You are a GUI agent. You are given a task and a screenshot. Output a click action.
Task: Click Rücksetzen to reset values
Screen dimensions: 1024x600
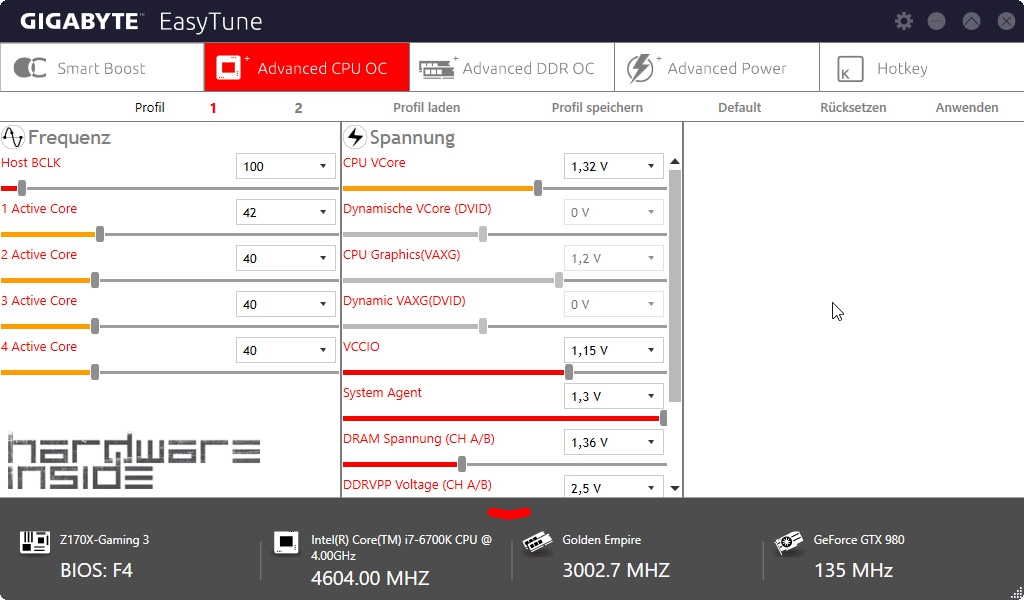[853, 108]
